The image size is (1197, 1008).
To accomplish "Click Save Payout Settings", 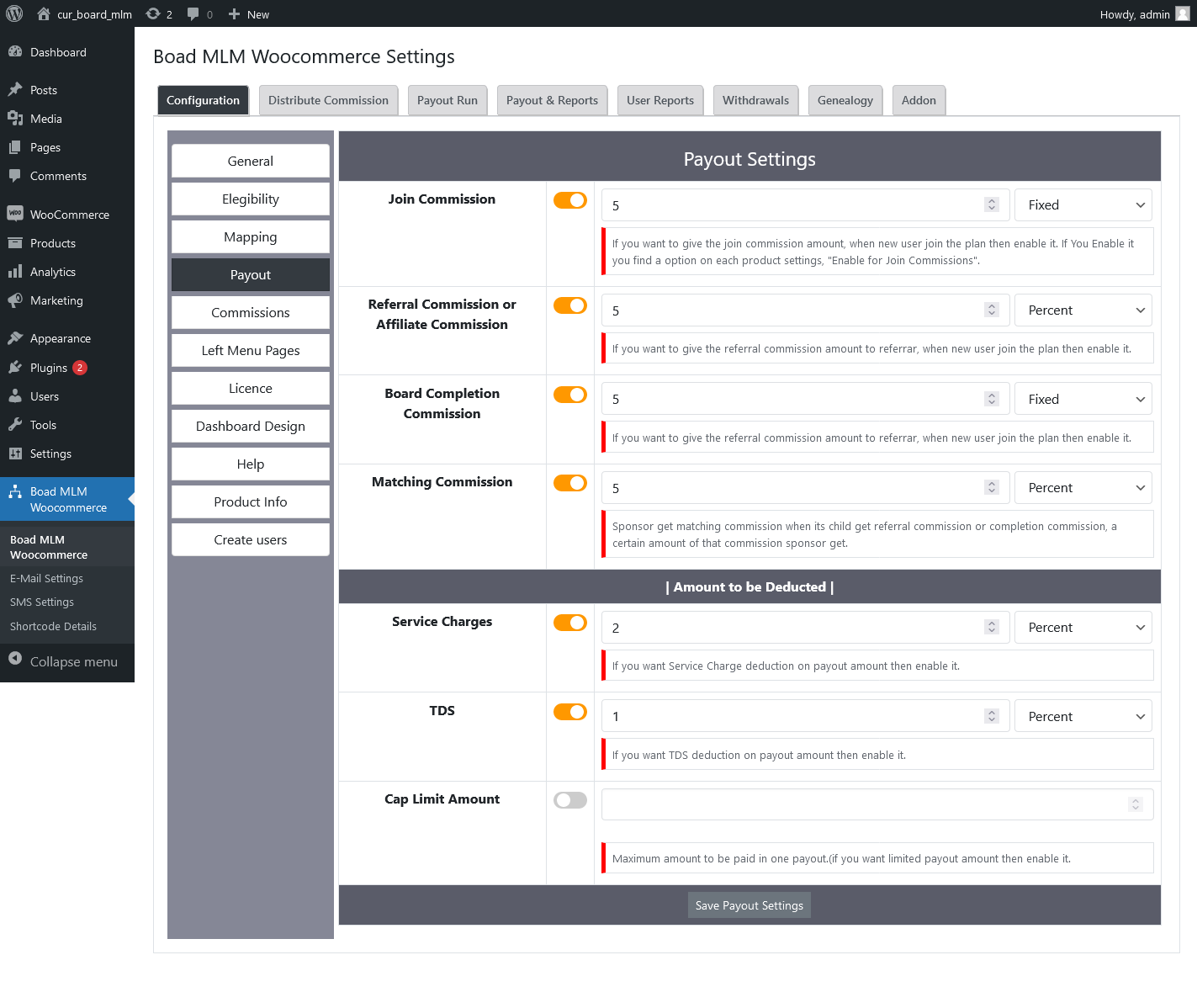I will (749, 905).
